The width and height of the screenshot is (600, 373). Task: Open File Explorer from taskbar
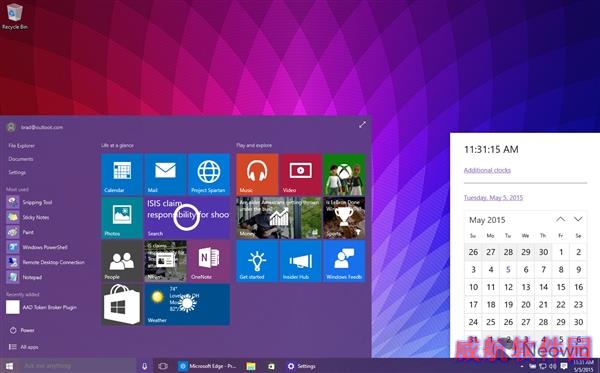point(251,366)
